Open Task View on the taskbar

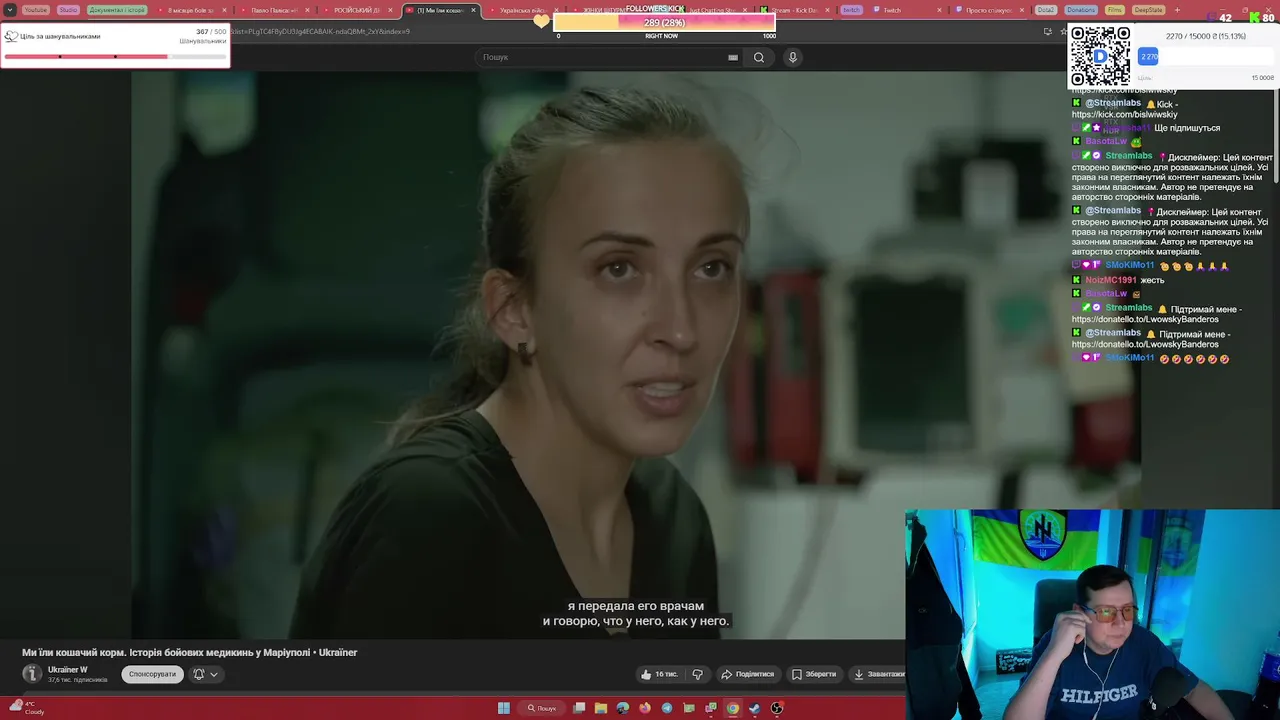(579, 708)
